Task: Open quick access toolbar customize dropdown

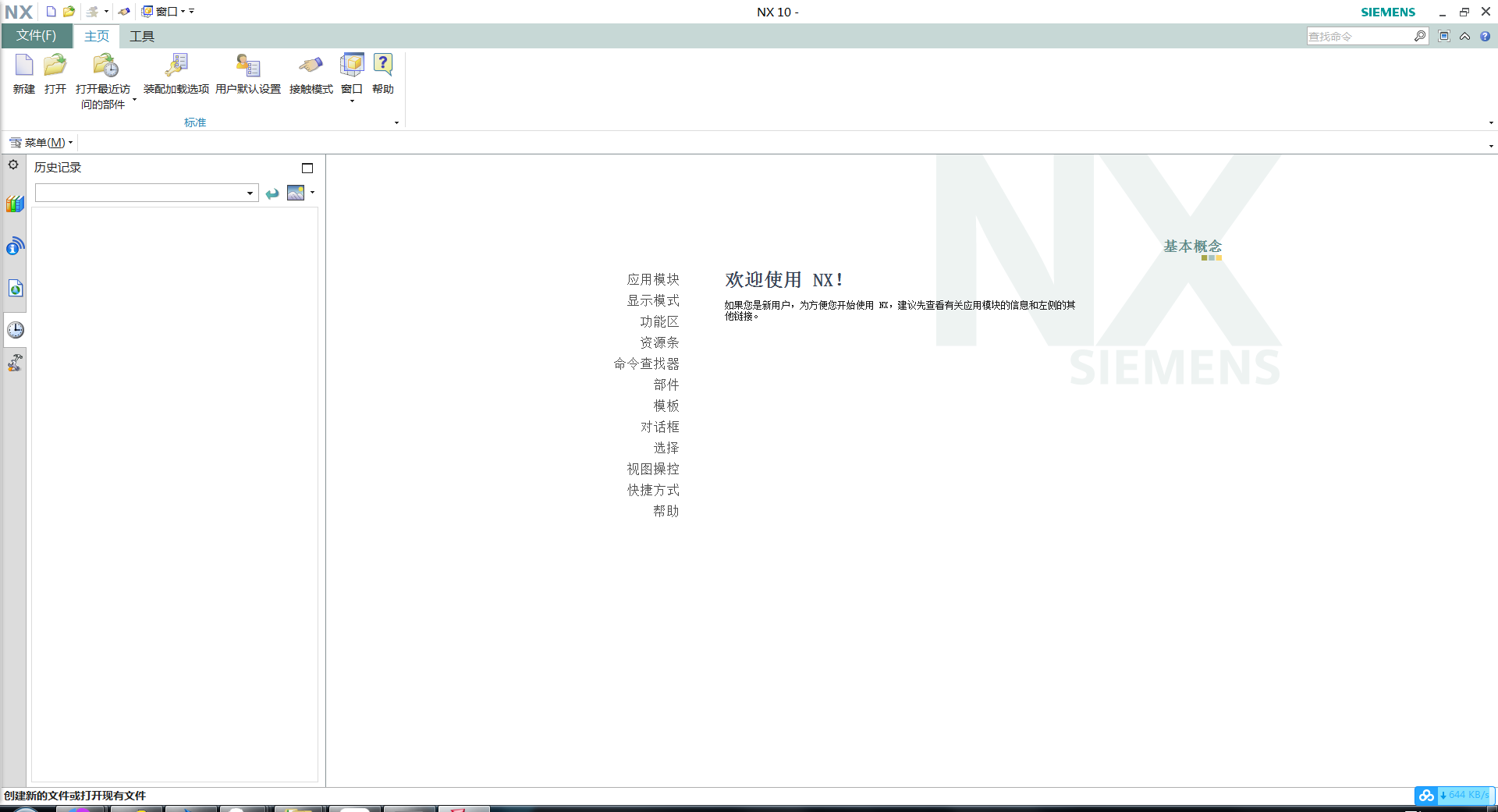Action: click(x=192, y=12)
